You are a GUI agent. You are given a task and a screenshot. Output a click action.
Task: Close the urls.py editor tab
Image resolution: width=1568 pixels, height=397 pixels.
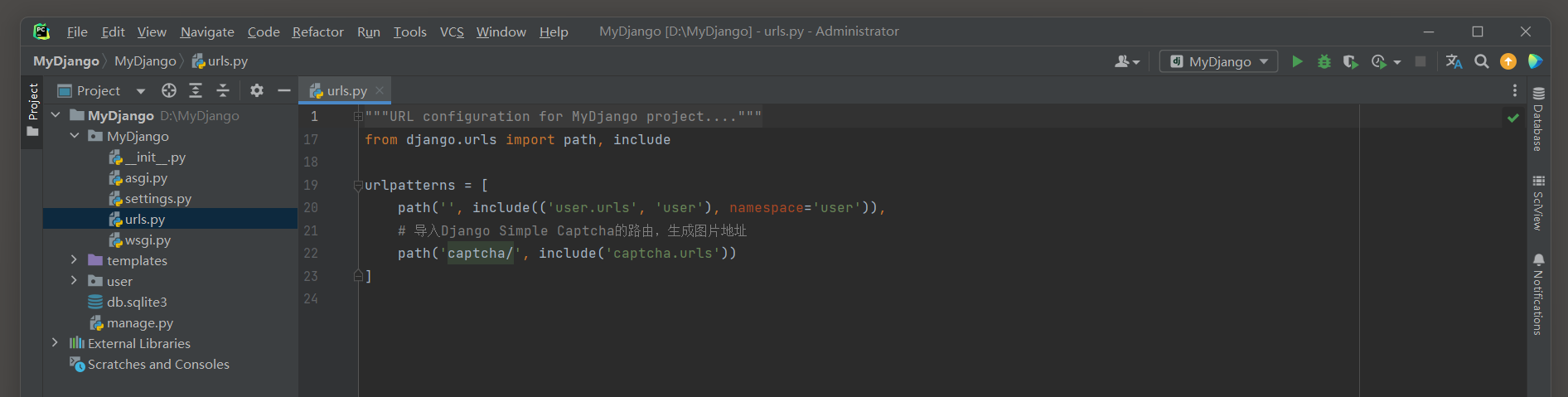point(380,90)
